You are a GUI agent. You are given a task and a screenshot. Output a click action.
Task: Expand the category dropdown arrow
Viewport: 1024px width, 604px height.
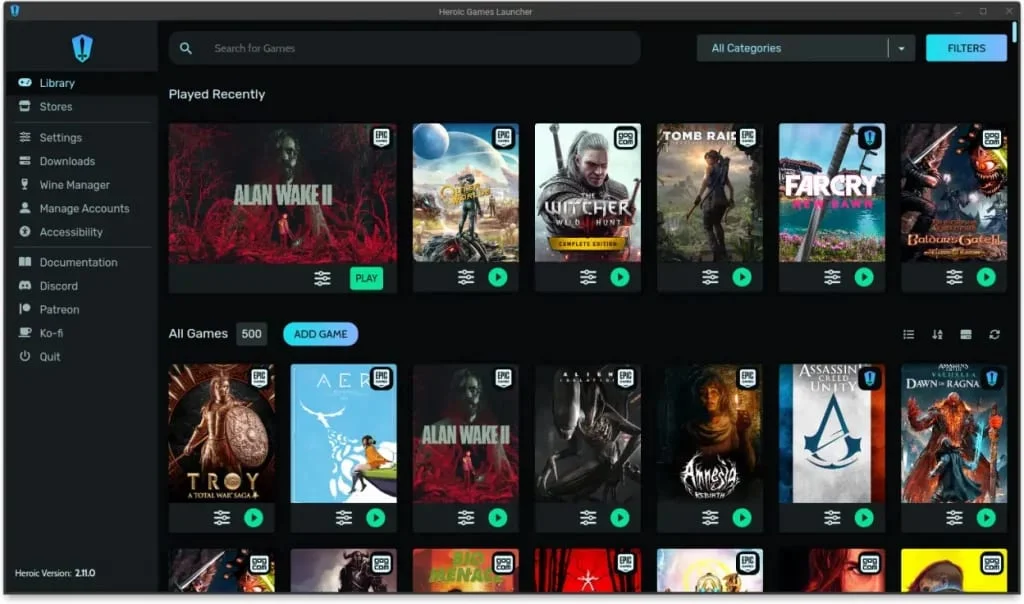(x=901, y=48)
